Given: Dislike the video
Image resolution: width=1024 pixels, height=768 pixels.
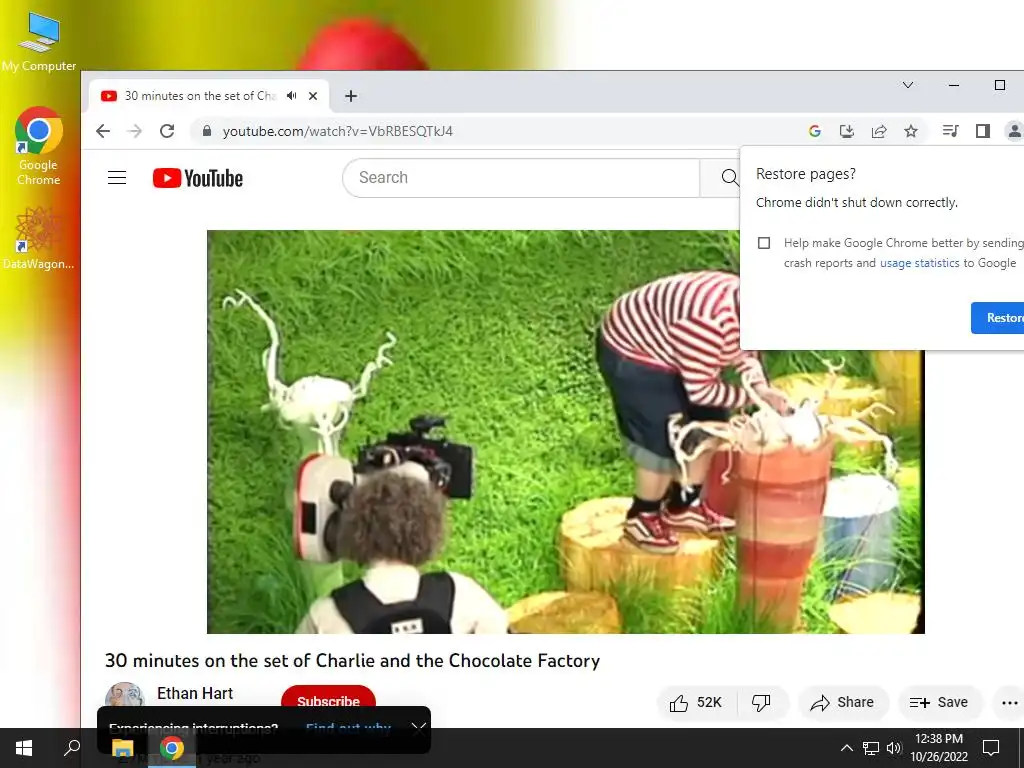Looking at the screenshot, I should (x=761, y=703).
